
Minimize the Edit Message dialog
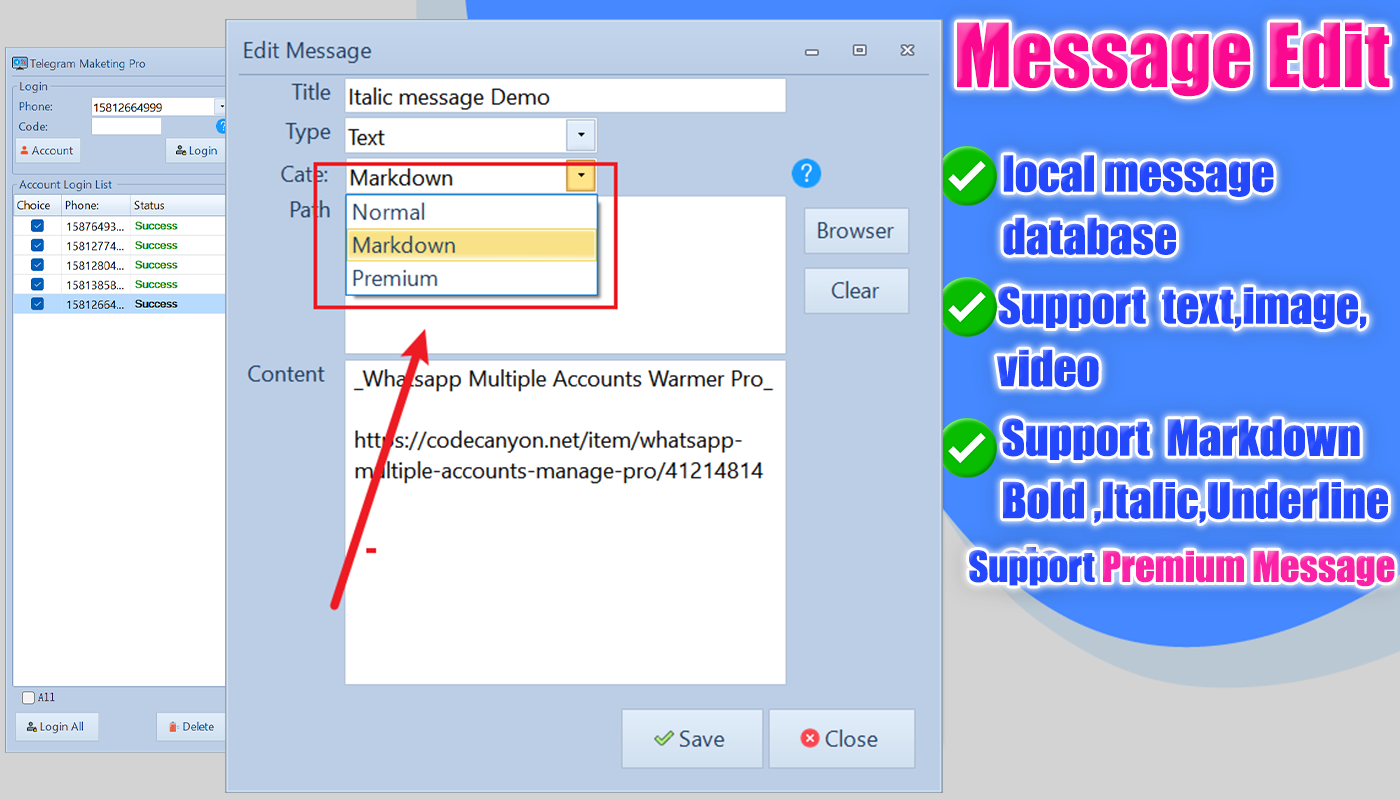pos(812,51)
